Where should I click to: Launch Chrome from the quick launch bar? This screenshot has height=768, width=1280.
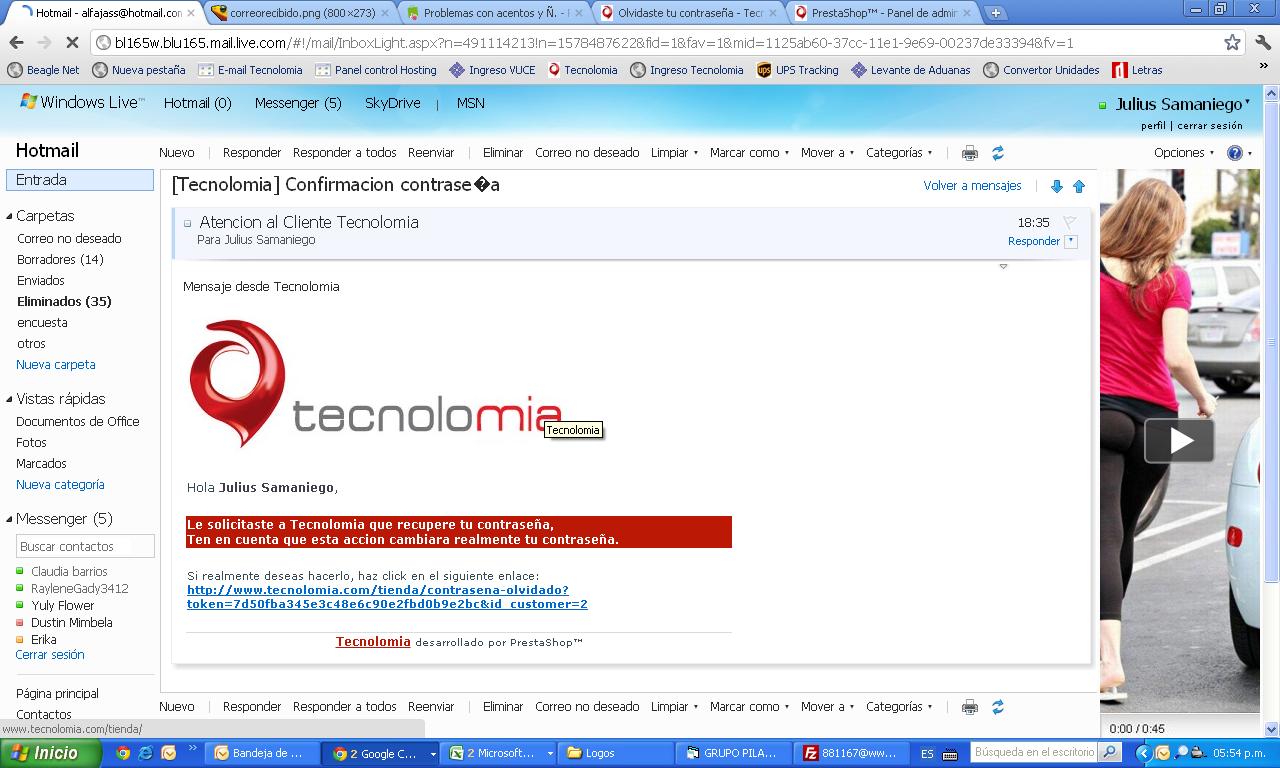(x=124, y=753)
